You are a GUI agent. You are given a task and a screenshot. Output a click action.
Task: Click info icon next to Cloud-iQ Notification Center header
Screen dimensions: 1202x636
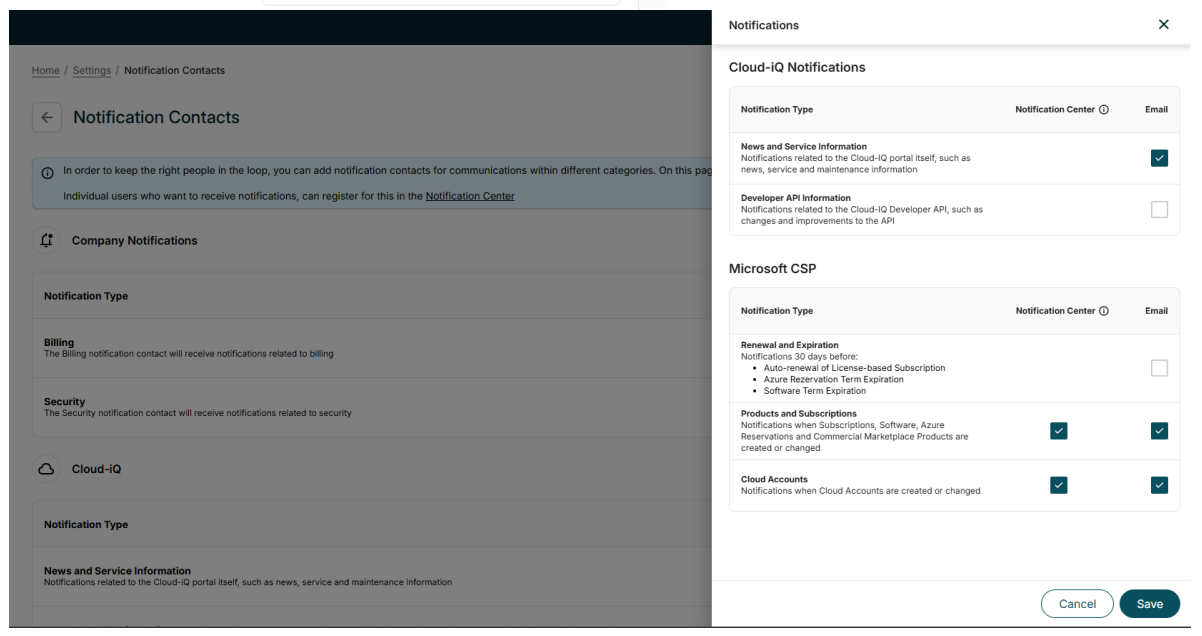[1104, 110]
